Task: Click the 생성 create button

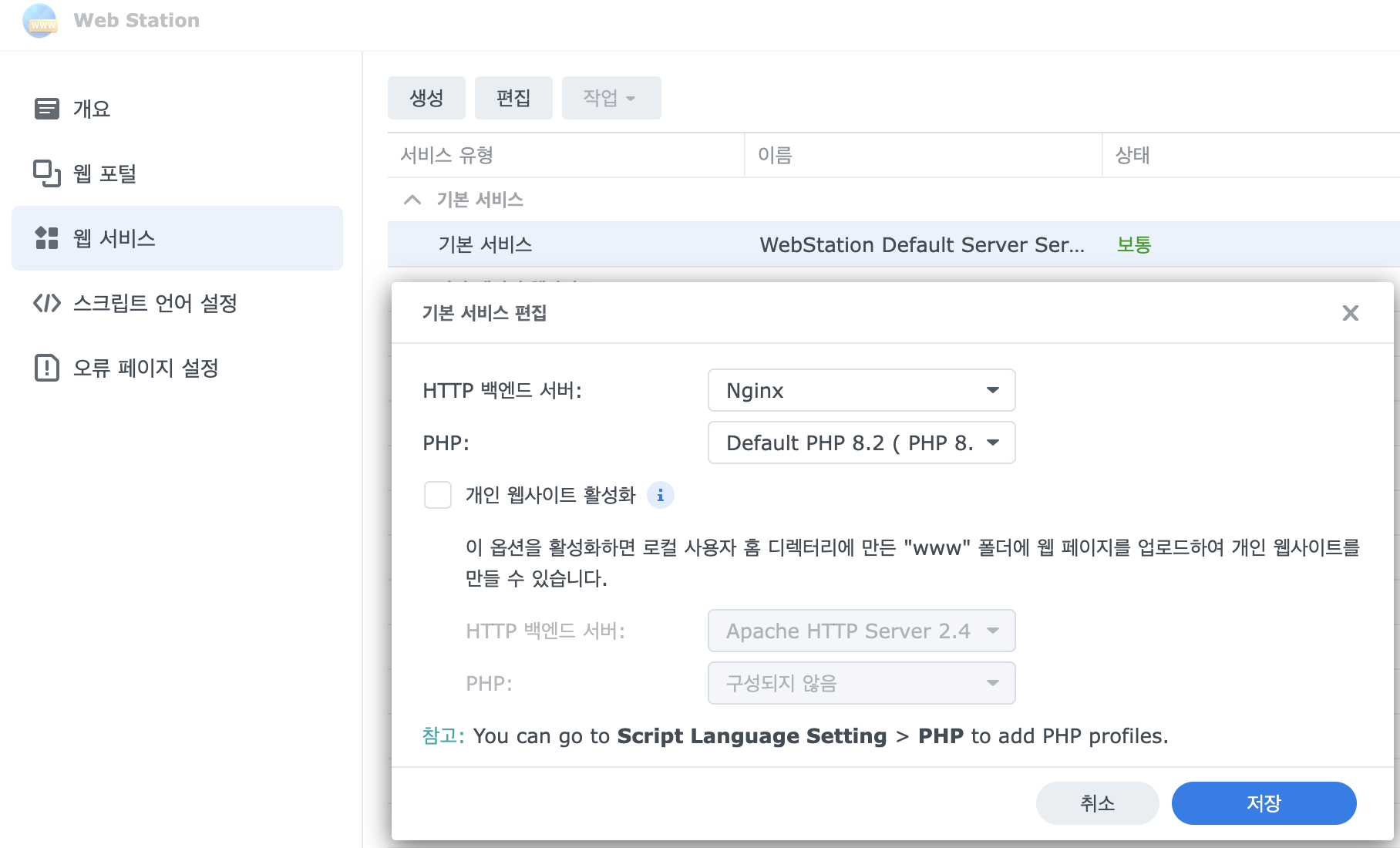Action: [426, 98]
